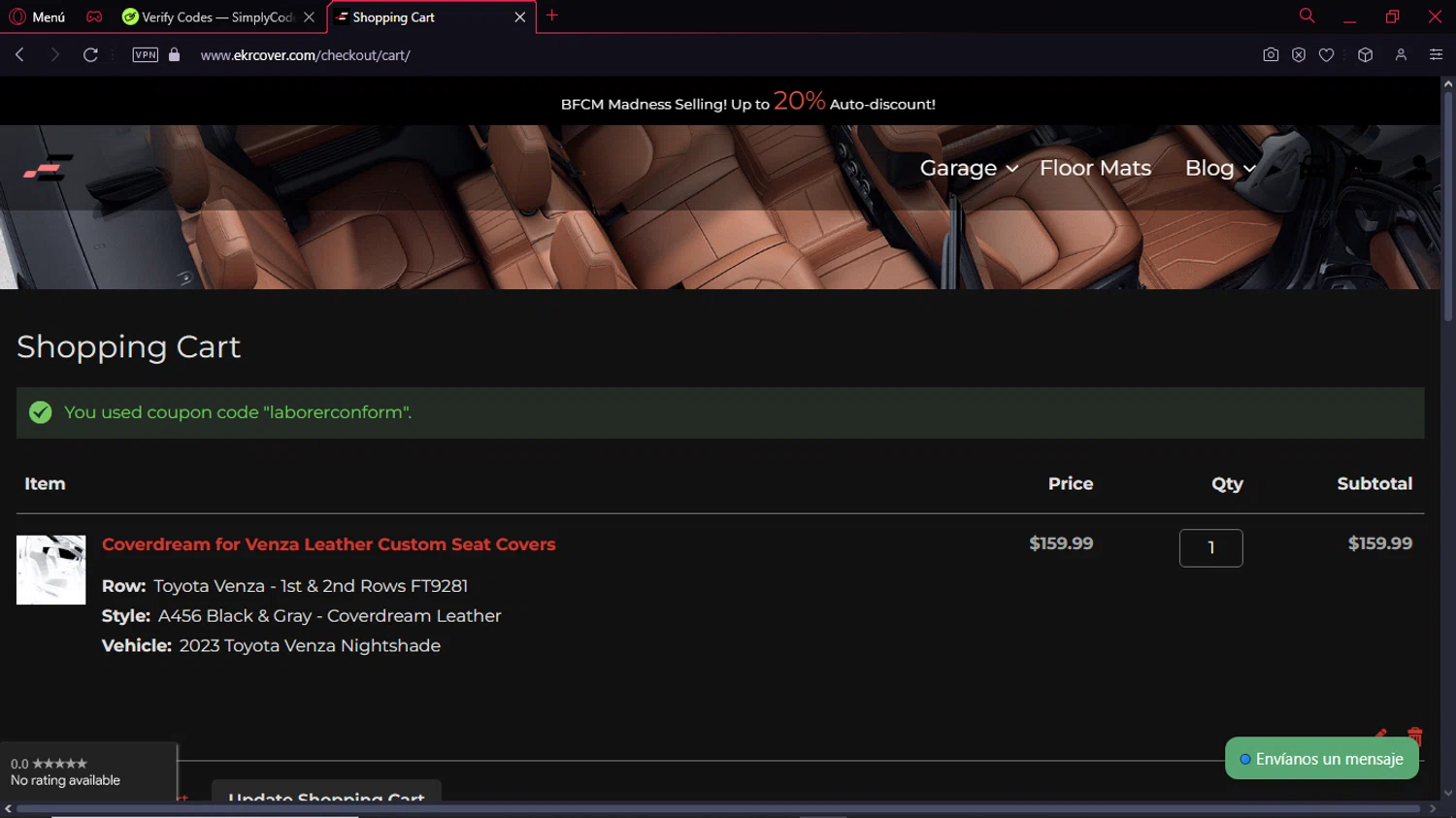Click the Shopping Cart page heading
This screenshot has height=818, width=1456.
point(129,346)
